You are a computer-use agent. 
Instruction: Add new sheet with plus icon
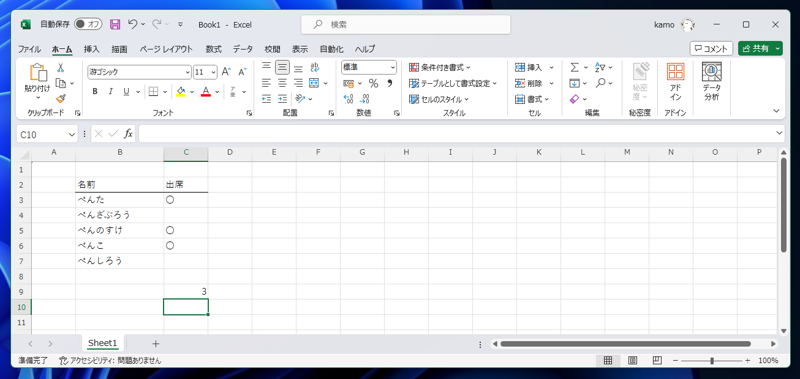point(156,344)
